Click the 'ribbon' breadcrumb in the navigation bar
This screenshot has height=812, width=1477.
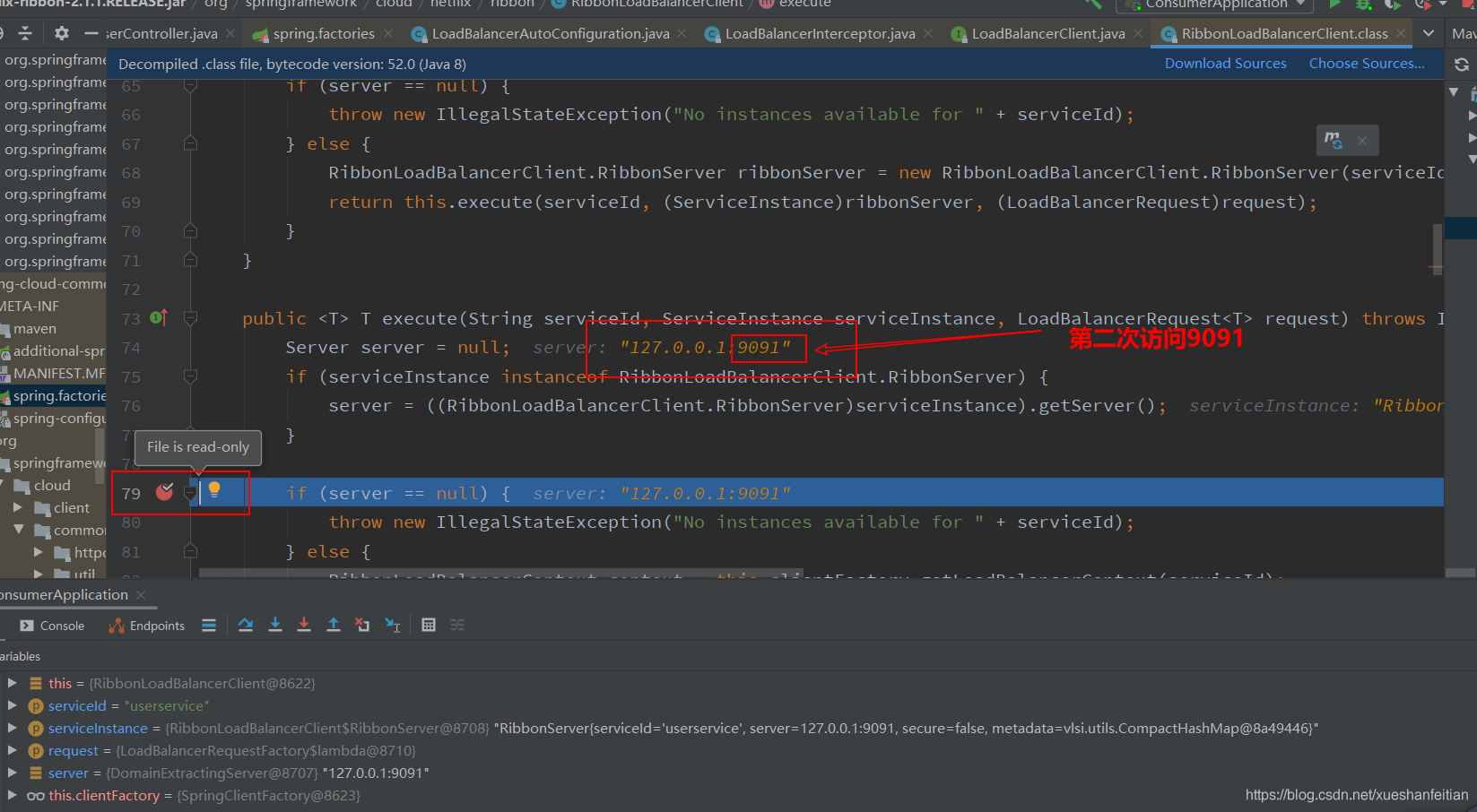tap(512, 4)
